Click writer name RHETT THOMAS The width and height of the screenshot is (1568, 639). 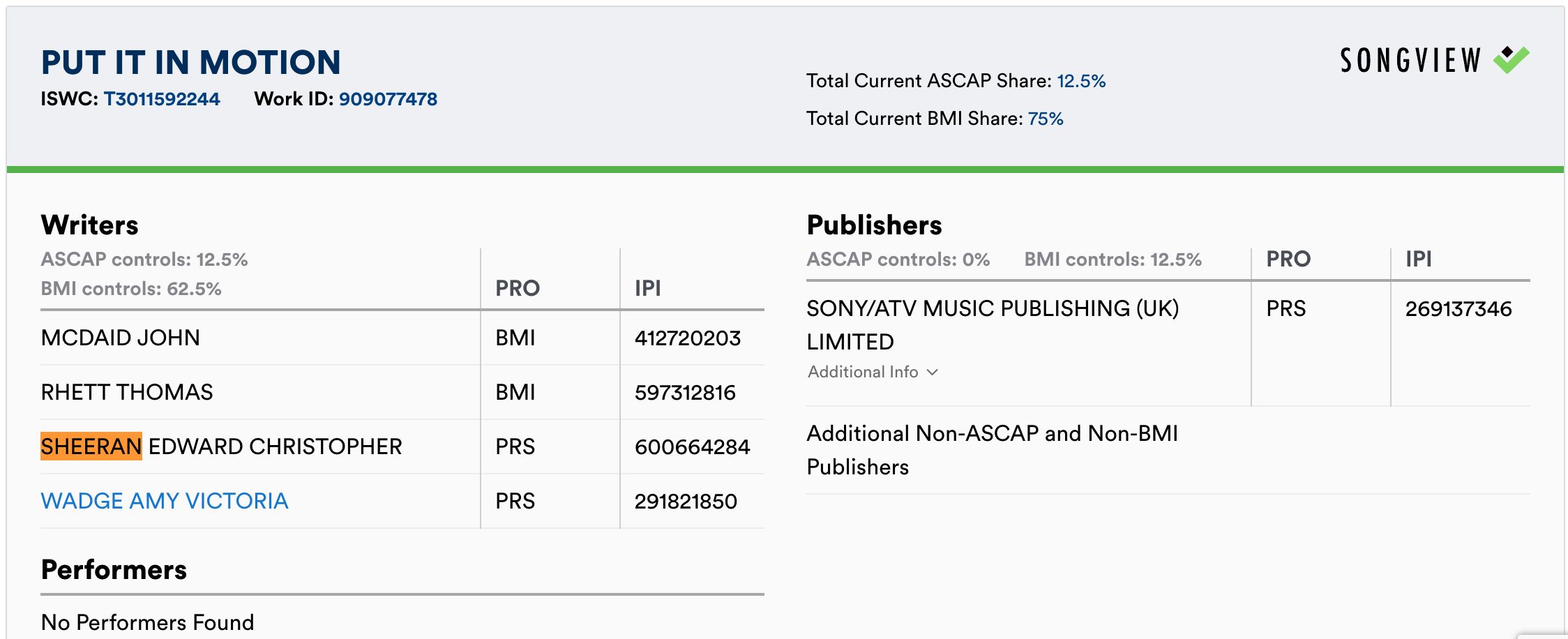click(127, 392)
